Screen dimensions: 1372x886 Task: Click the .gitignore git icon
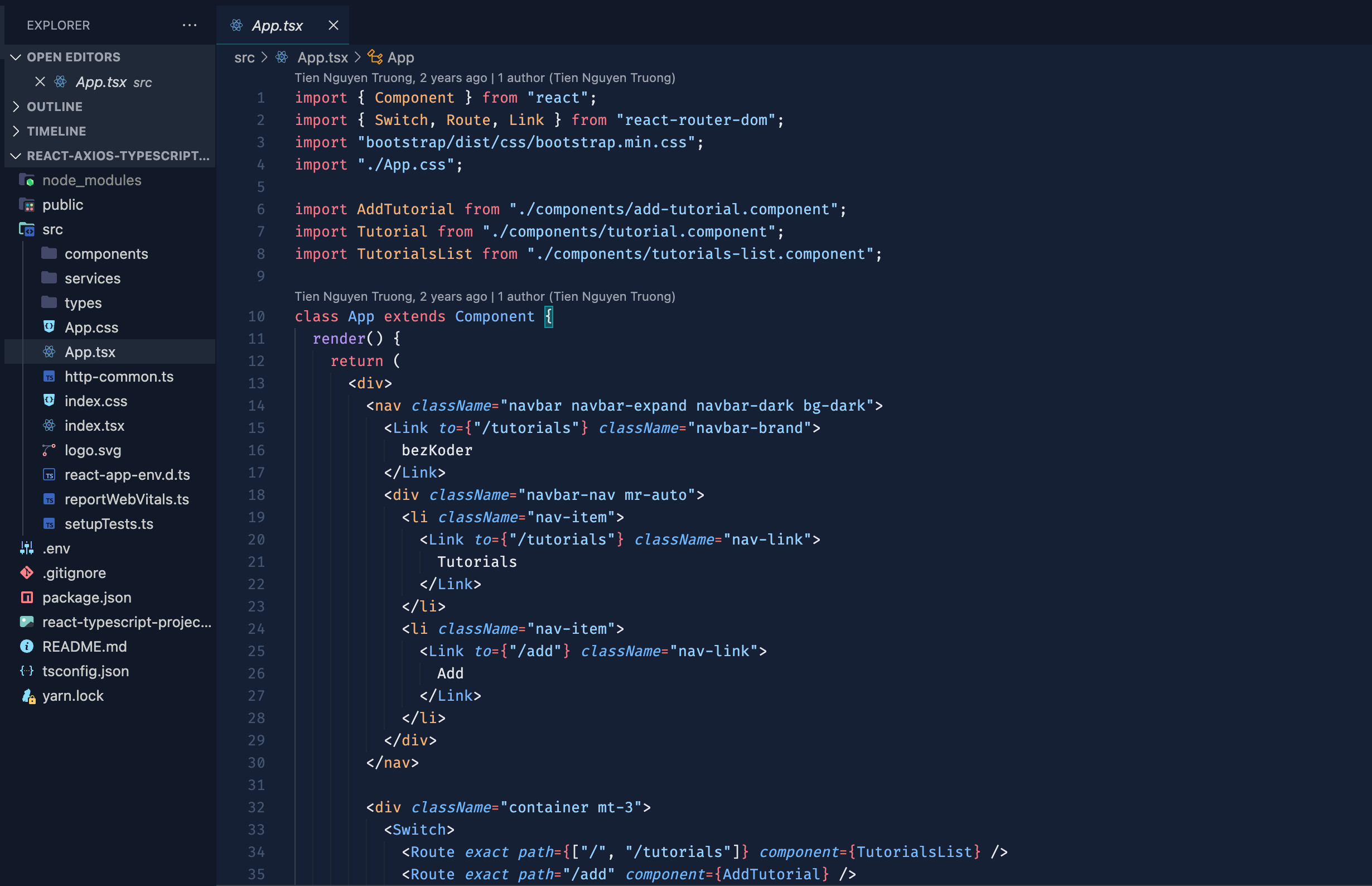click(x=26, y=573)
